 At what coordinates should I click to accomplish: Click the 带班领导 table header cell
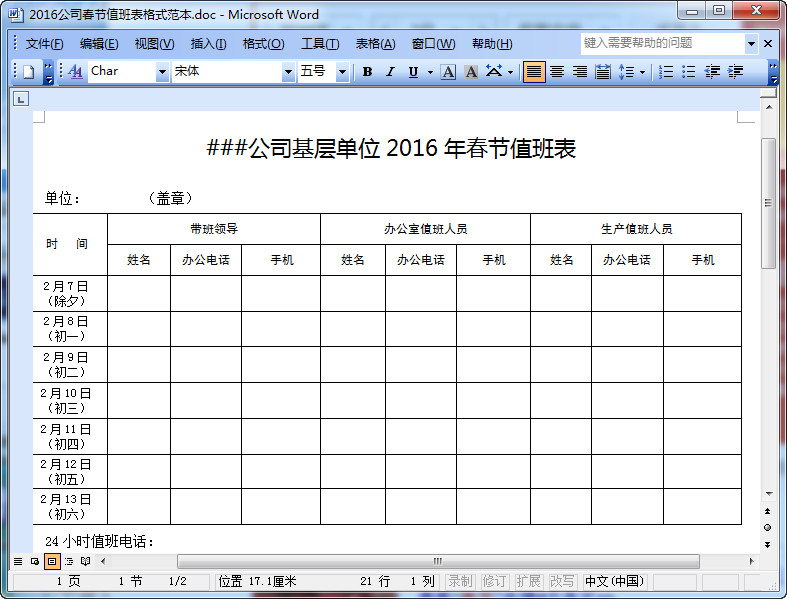tap(214, 229)
